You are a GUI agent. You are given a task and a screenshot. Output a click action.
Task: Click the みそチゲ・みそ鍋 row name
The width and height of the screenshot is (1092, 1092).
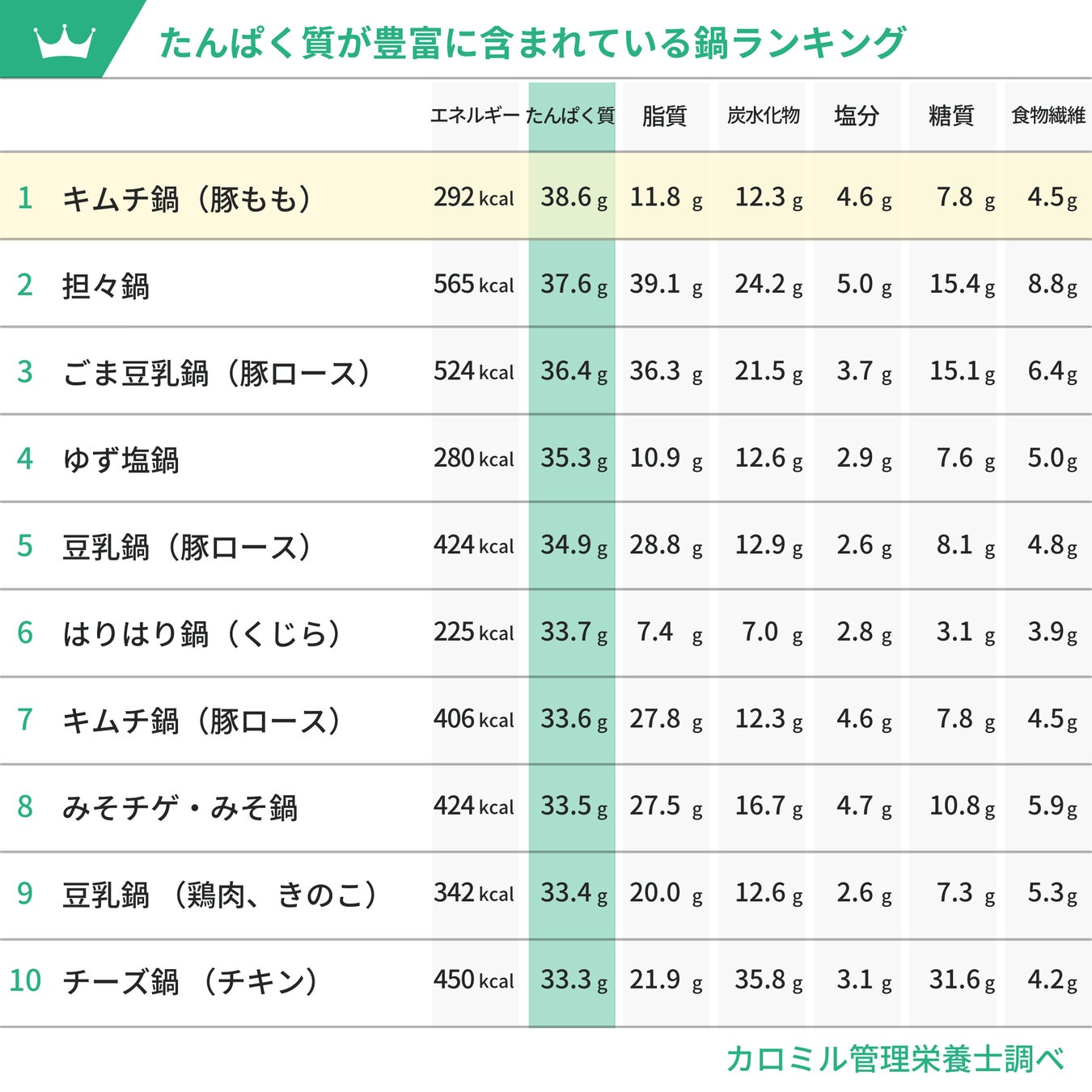180,807
